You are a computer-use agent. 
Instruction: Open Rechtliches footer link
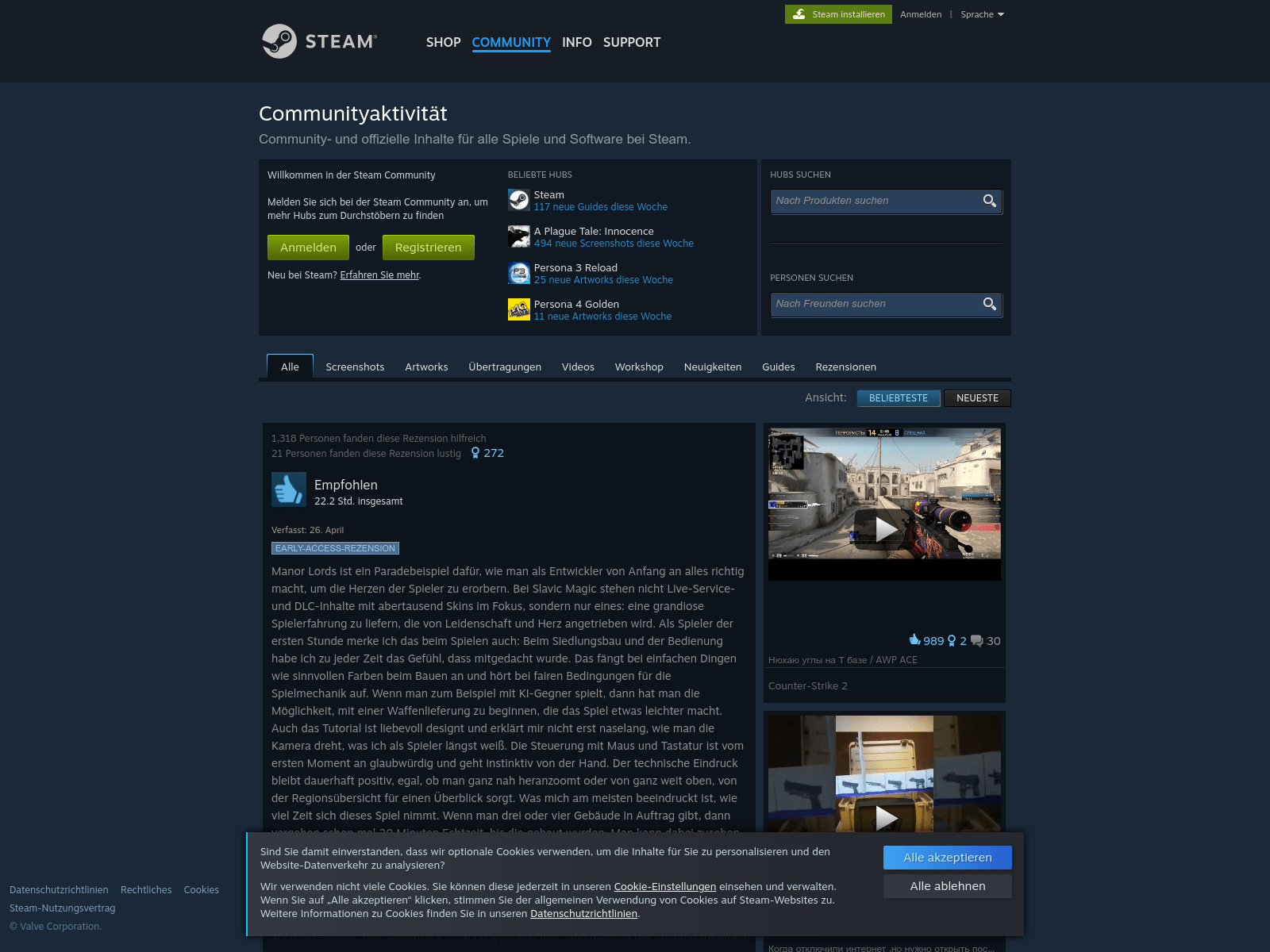click(x=146, y=890)
